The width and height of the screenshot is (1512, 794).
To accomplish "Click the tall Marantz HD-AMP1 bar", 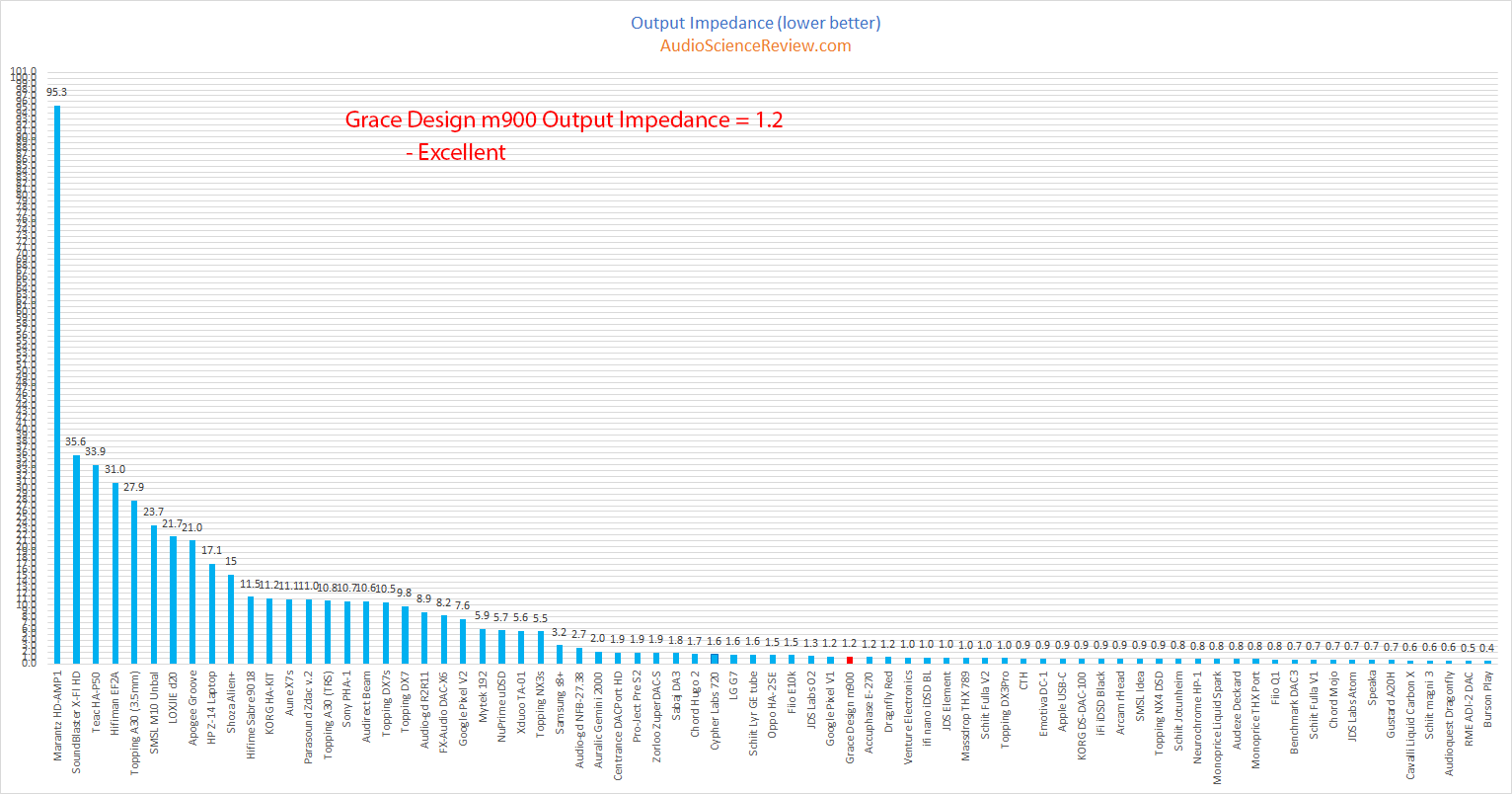I will coord(57,384).
